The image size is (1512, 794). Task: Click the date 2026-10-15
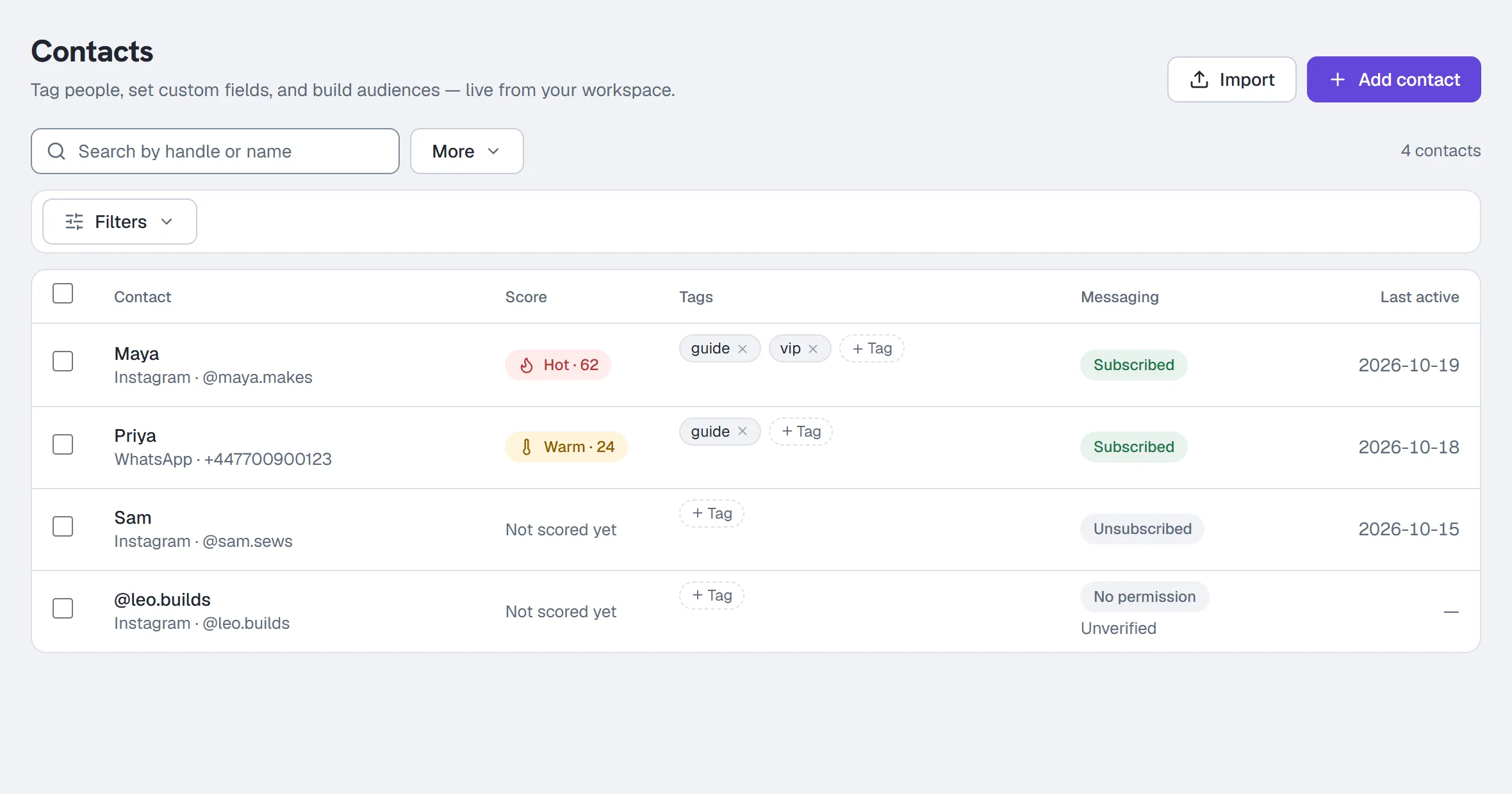coord(1409,529)
